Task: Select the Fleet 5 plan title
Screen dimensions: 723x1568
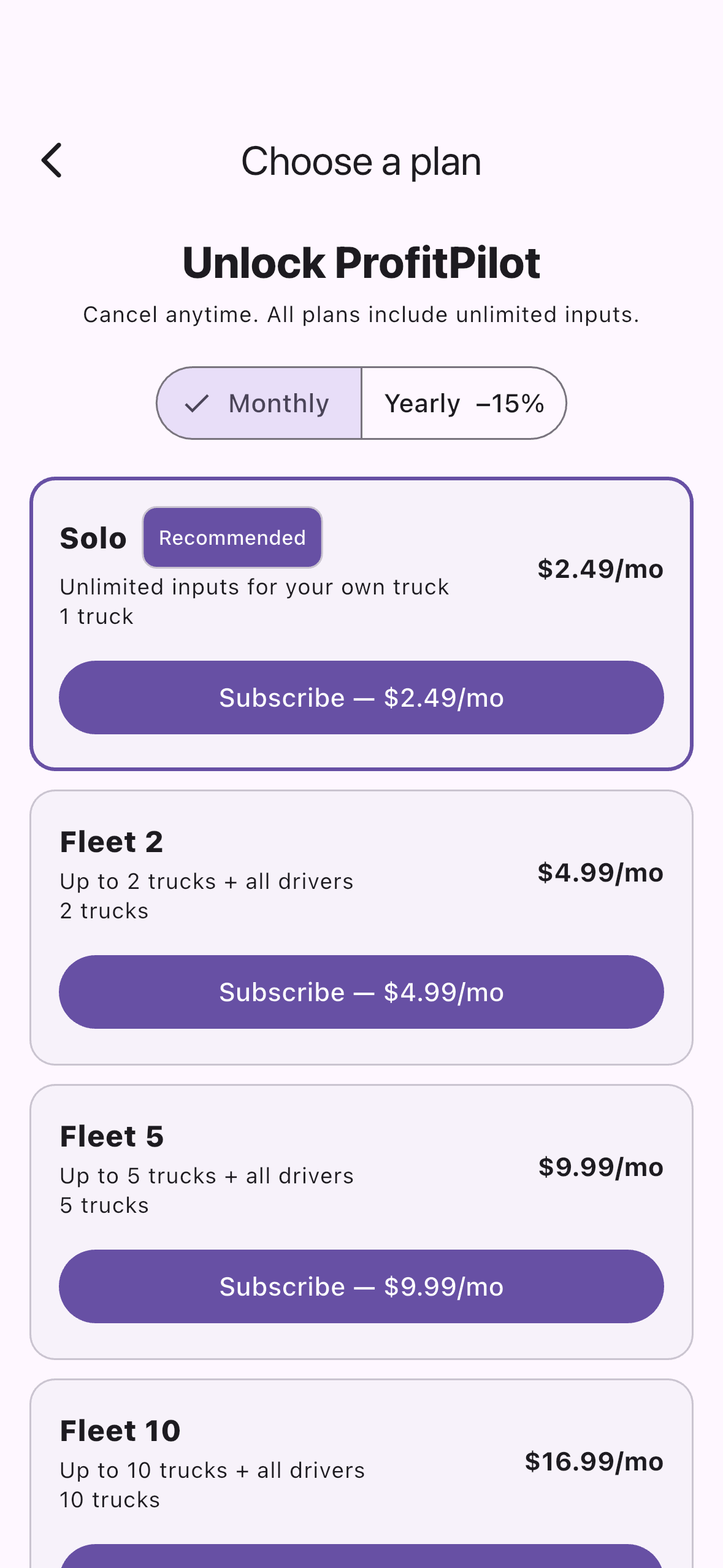Action: click(x=112, y=1136)
